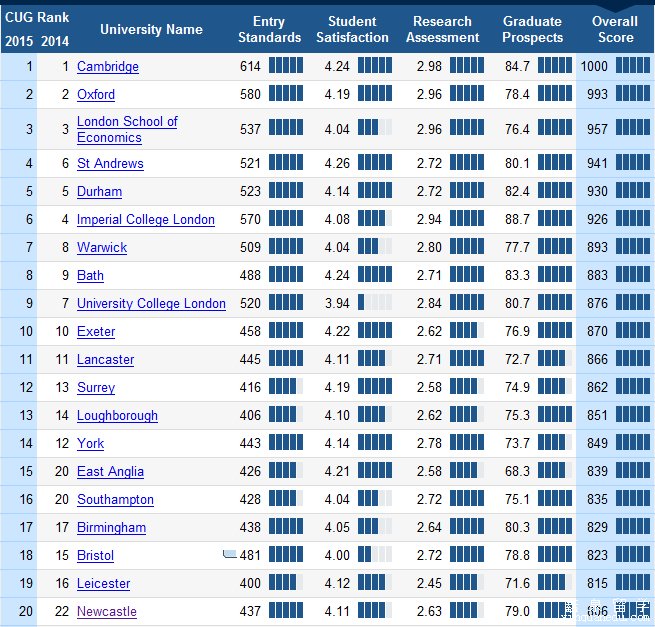Image resolution: width=655 pixels, height=627 pixels.
Task: Click London School of Economics link
Action: pos(127,129)
